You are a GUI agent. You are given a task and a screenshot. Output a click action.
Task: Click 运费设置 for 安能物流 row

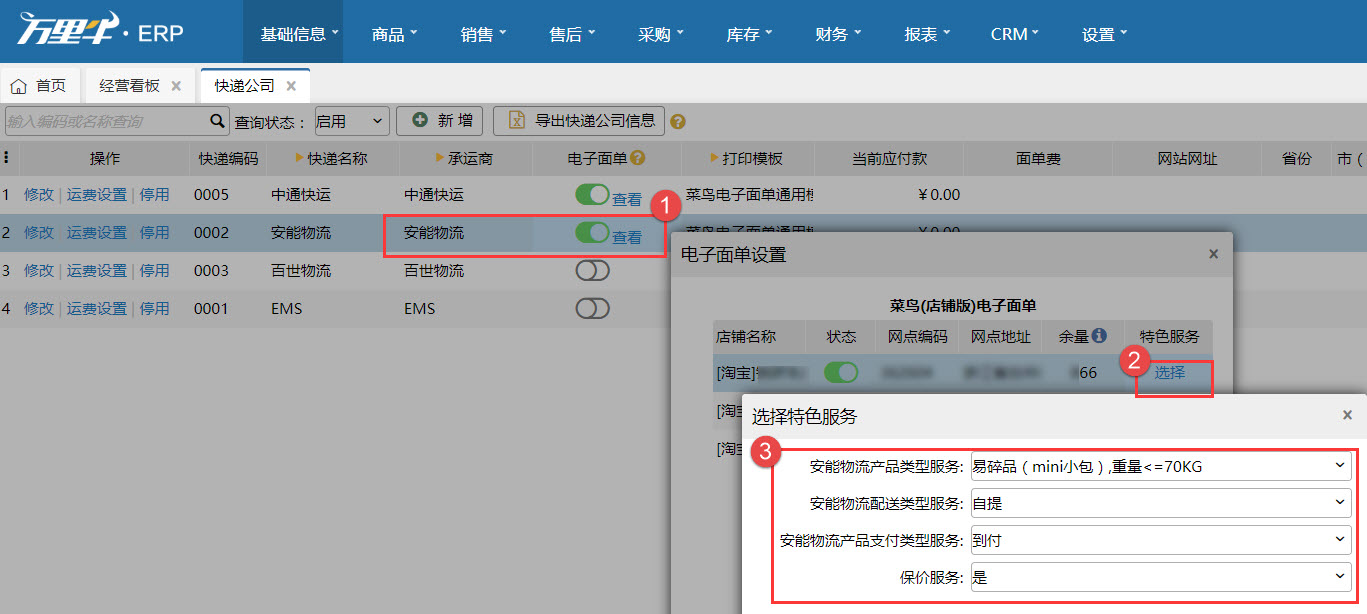coord(97,233)
